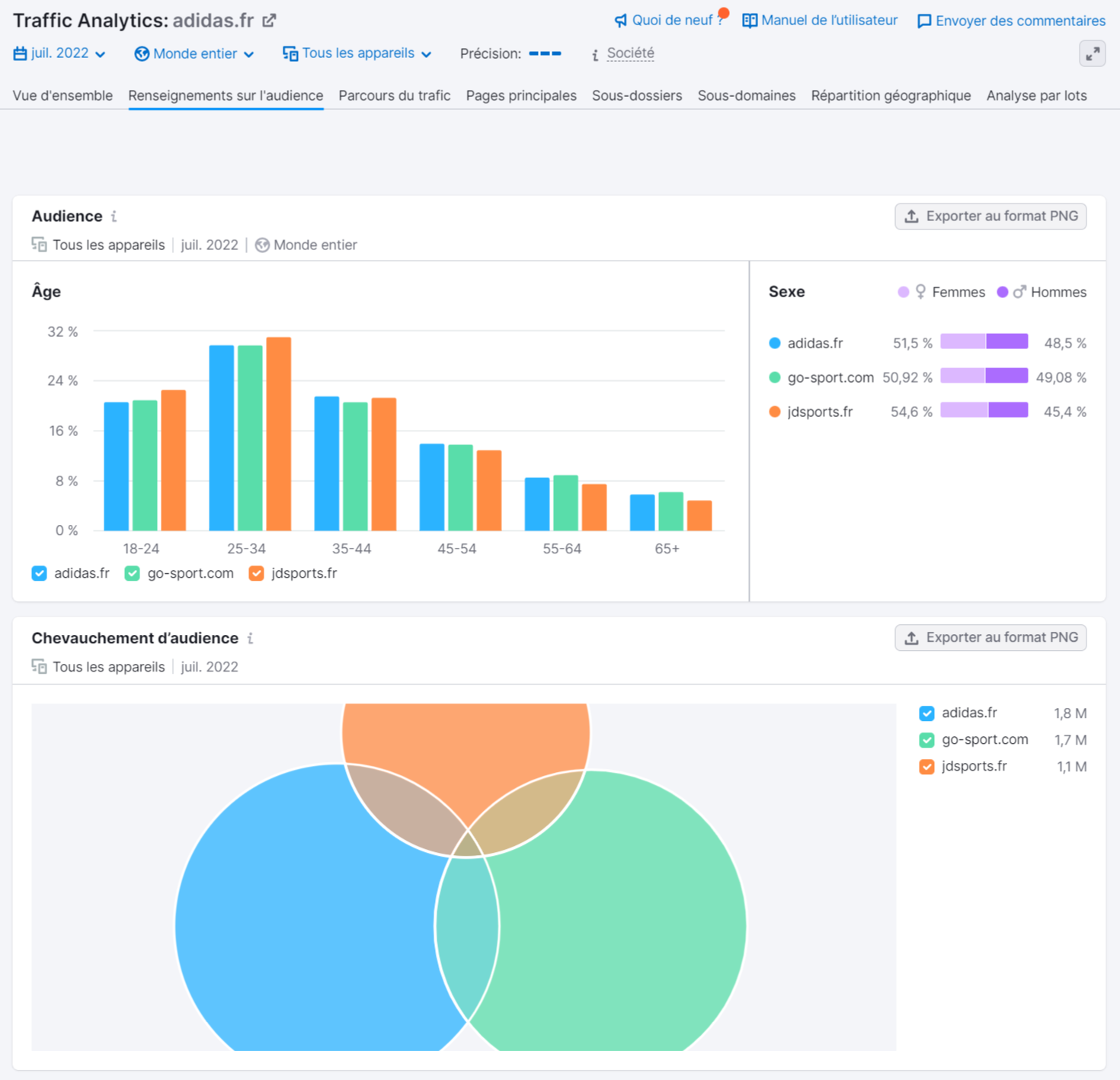This screenshot has width=1120, height=1080.
Task: Click upload icon in Audience export button
Action: (911, 216)
